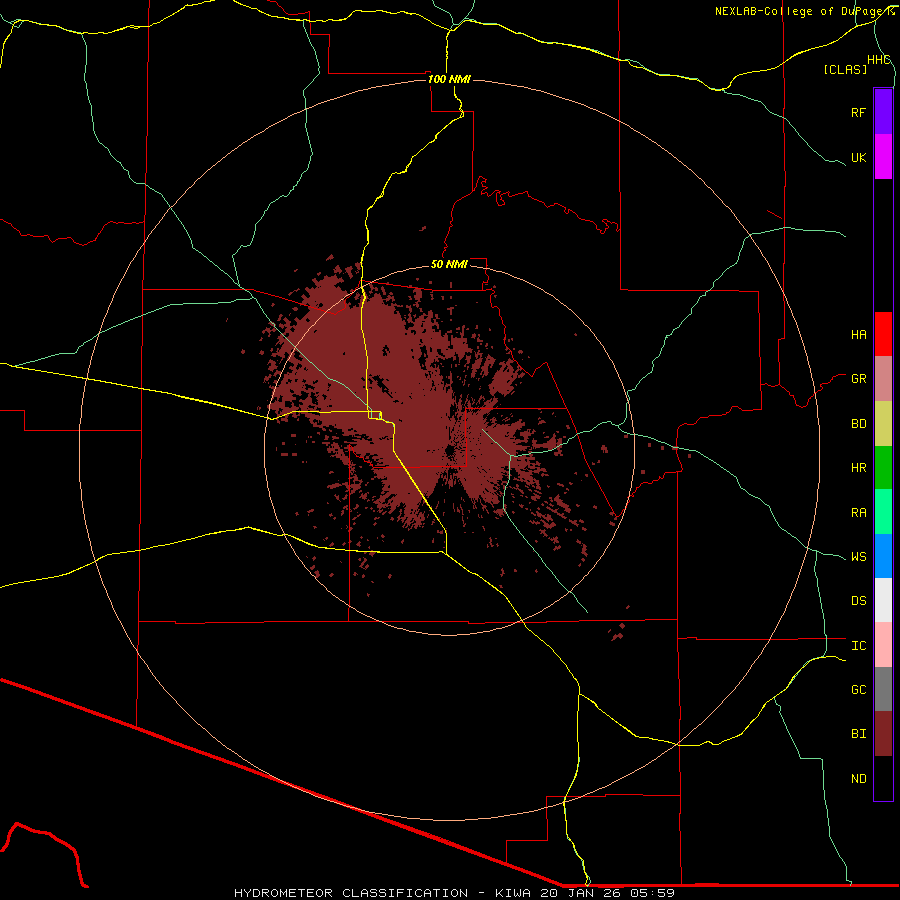Click the DS white legend swatch
Image resolution: width=900 pixels, height=900 pixels.
tap(883, 600)
